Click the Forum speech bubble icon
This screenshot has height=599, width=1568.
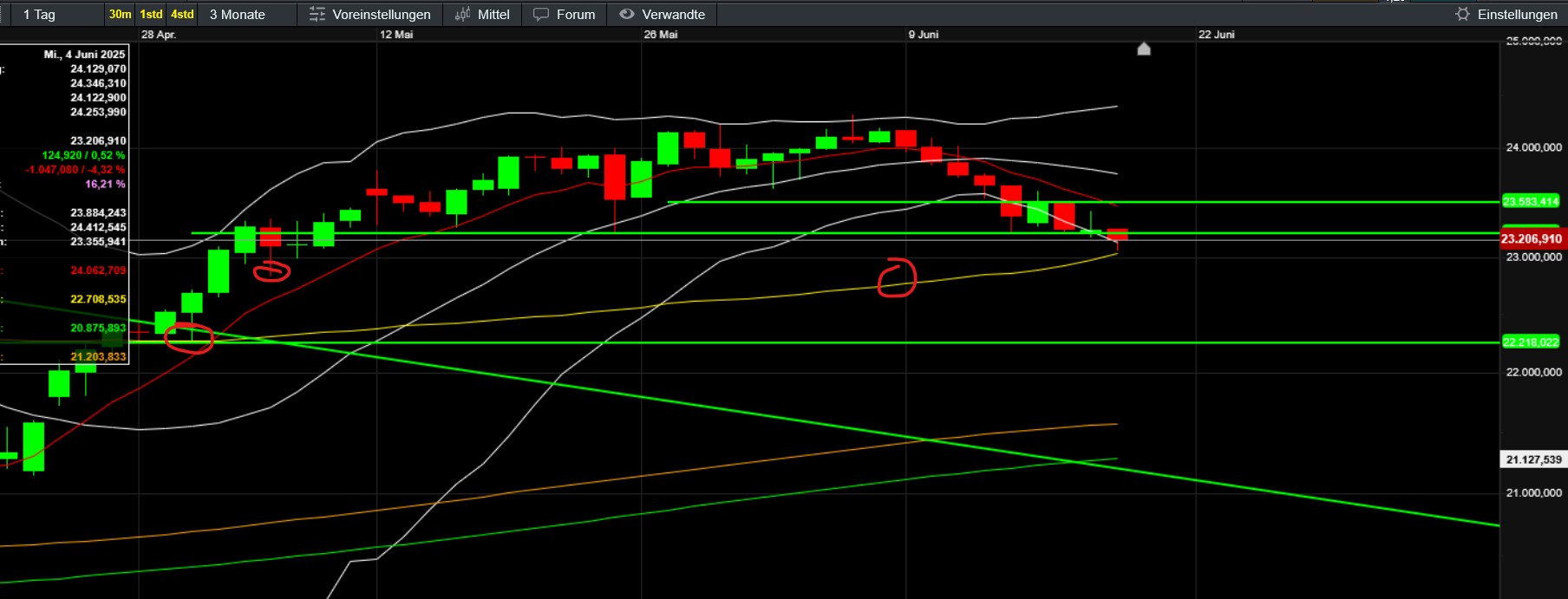(541, 15)
